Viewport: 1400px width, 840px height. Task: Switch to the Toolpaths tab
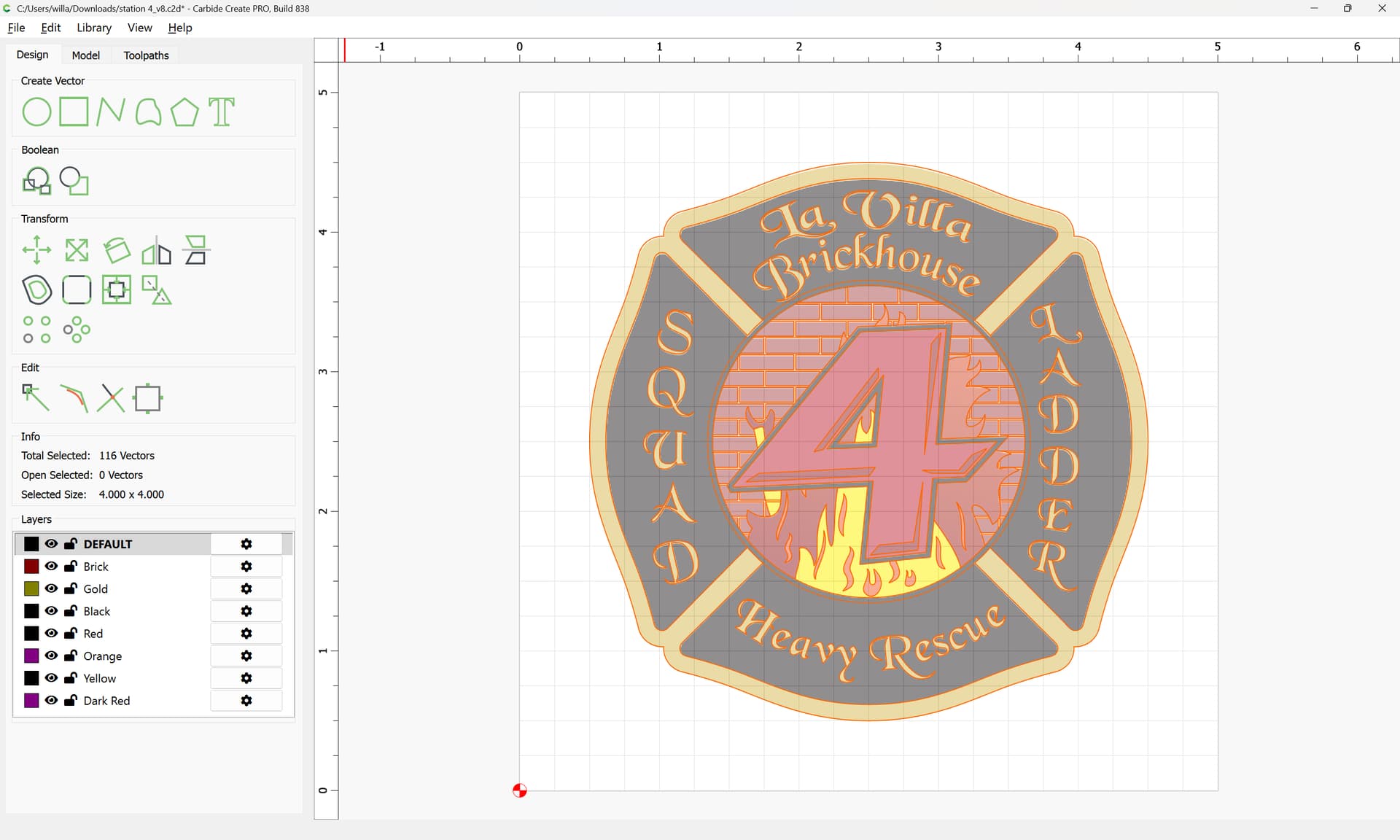point(146,55)
